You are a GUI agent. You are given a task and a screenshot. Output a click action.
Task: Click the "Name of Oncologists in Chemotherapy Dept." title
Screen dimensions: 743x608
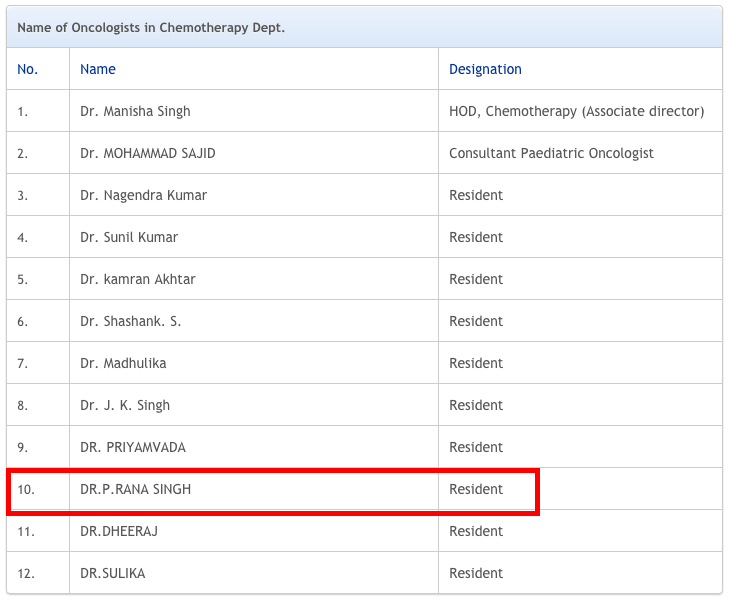[x=151, y=27]
